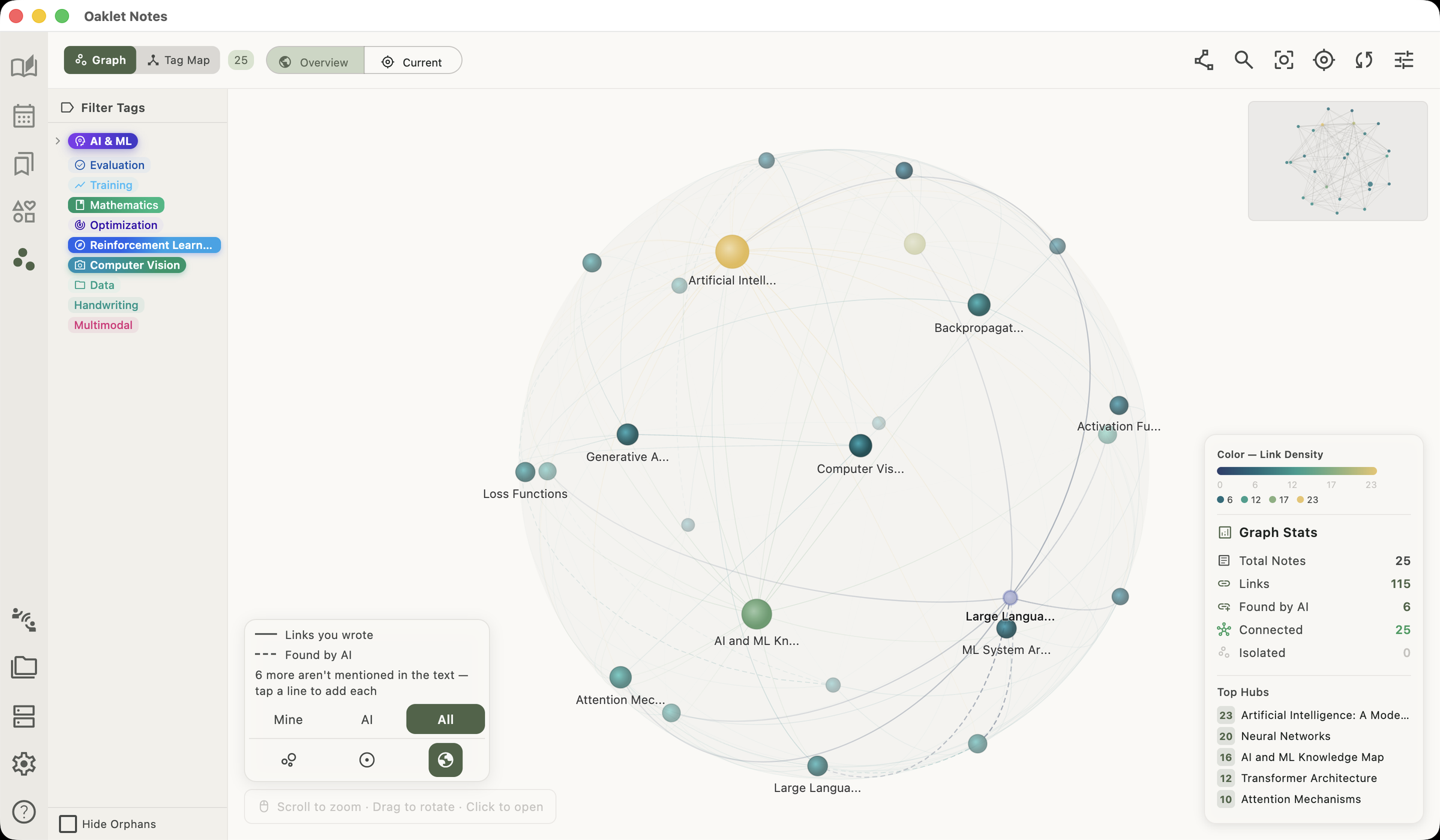
Task: Filter by the Evaluation tag
Action: (109, 165)
